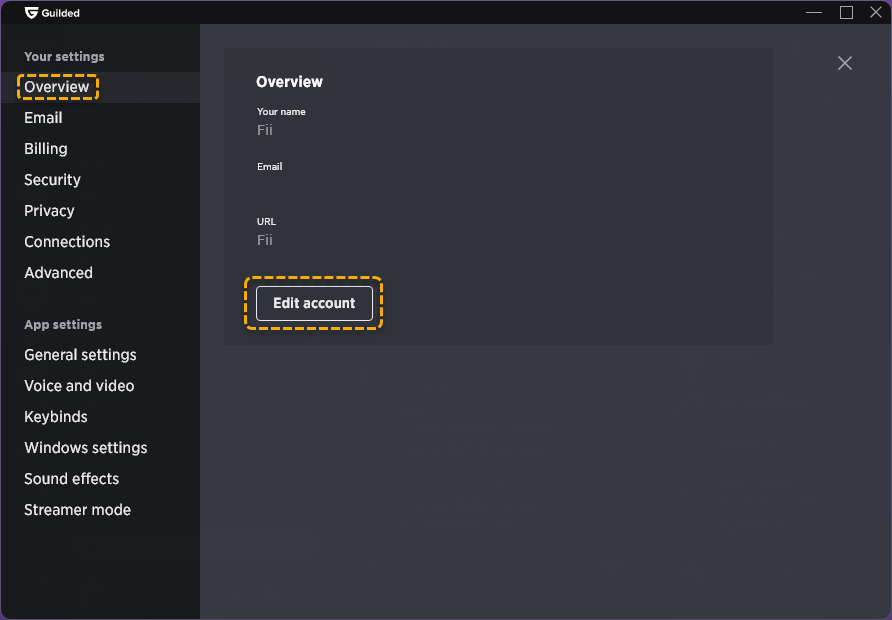Open Advanced settings
The height and width of the screenshot is (620, 892).
[59, 273]
